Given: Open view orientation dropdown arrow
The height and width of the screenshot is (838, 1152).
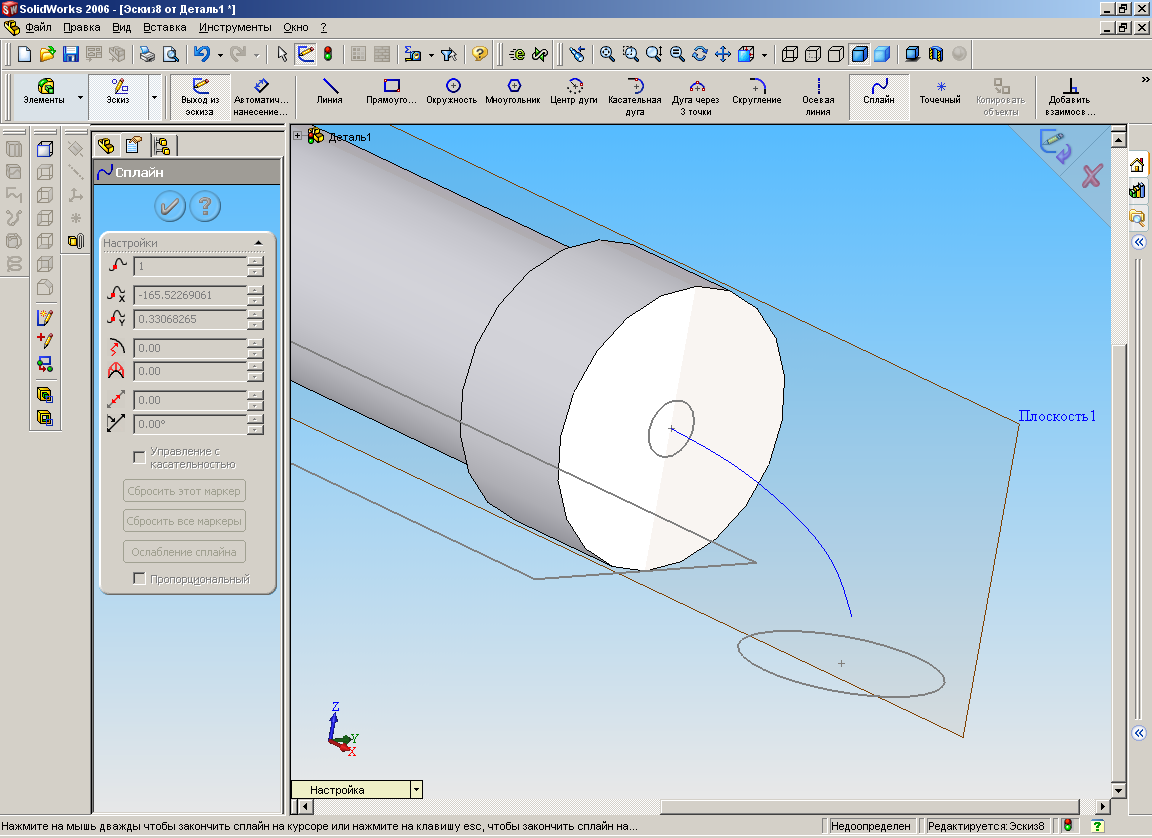Looking at the screenshot, I should (765, 55).
